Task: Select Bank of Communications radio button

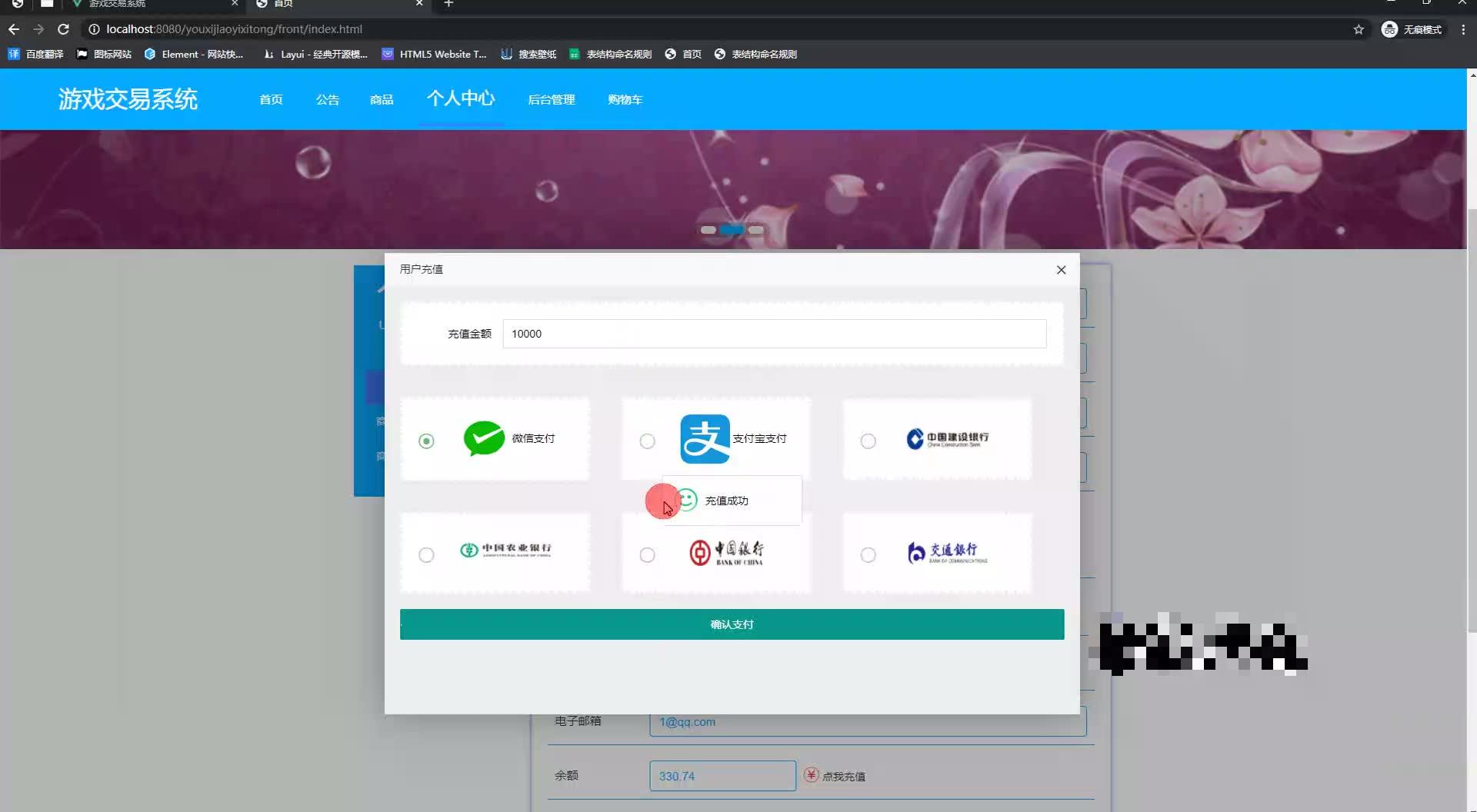Action: click(x=869, y=554)
